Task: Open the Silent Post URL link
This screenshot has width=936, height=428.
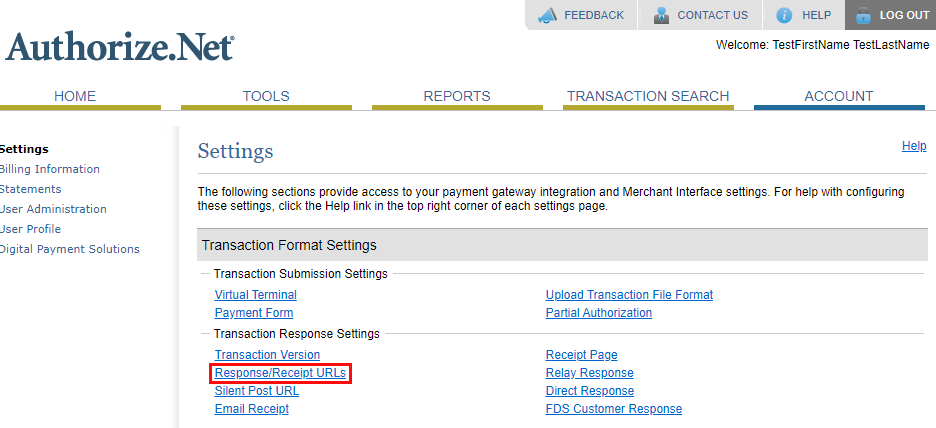Action: pos(257,391)
